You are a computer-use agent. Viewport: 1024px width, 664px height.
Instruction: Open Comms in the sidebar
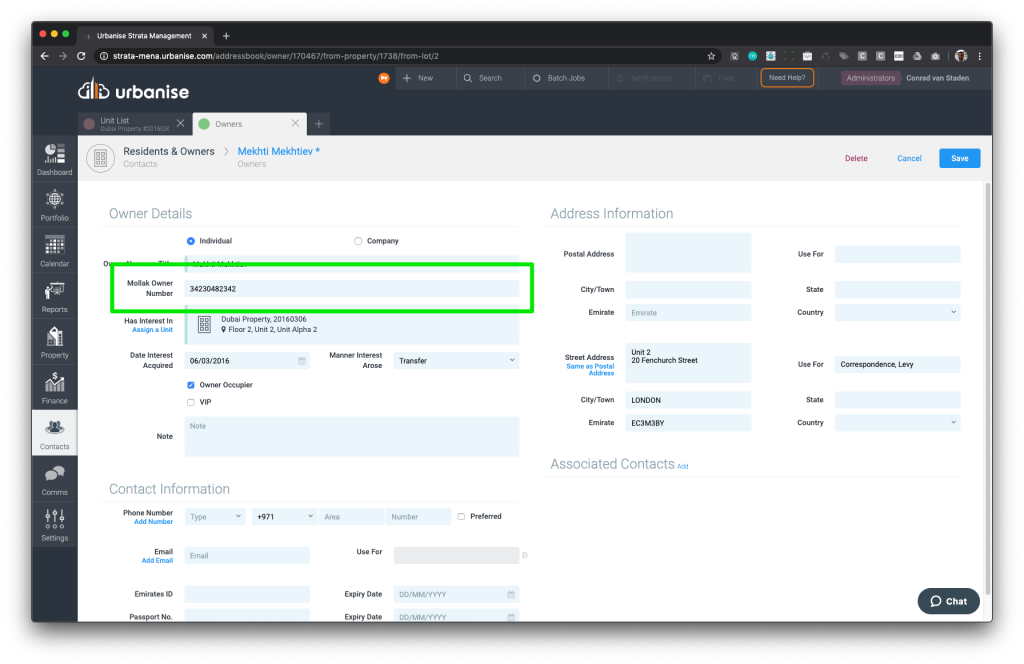[x=55, y=478]
